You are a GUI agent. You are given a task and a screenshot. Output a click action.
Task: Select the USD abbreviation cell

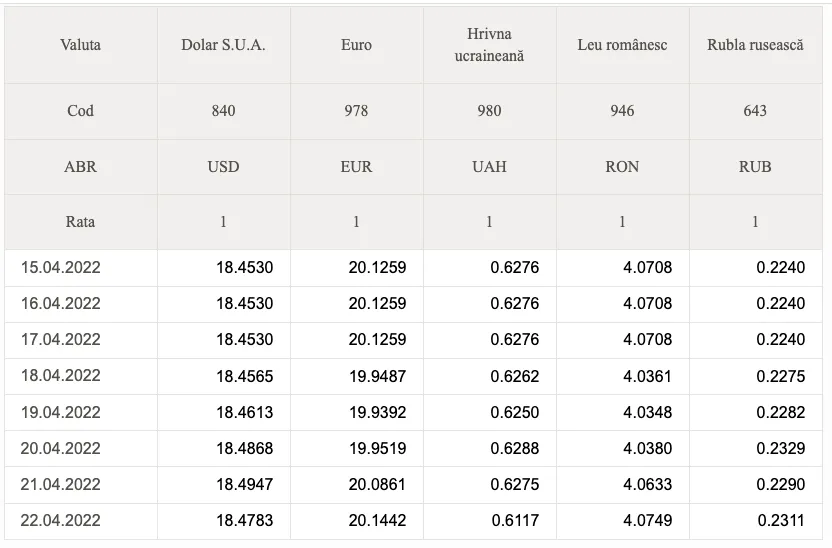pos(223,167)
